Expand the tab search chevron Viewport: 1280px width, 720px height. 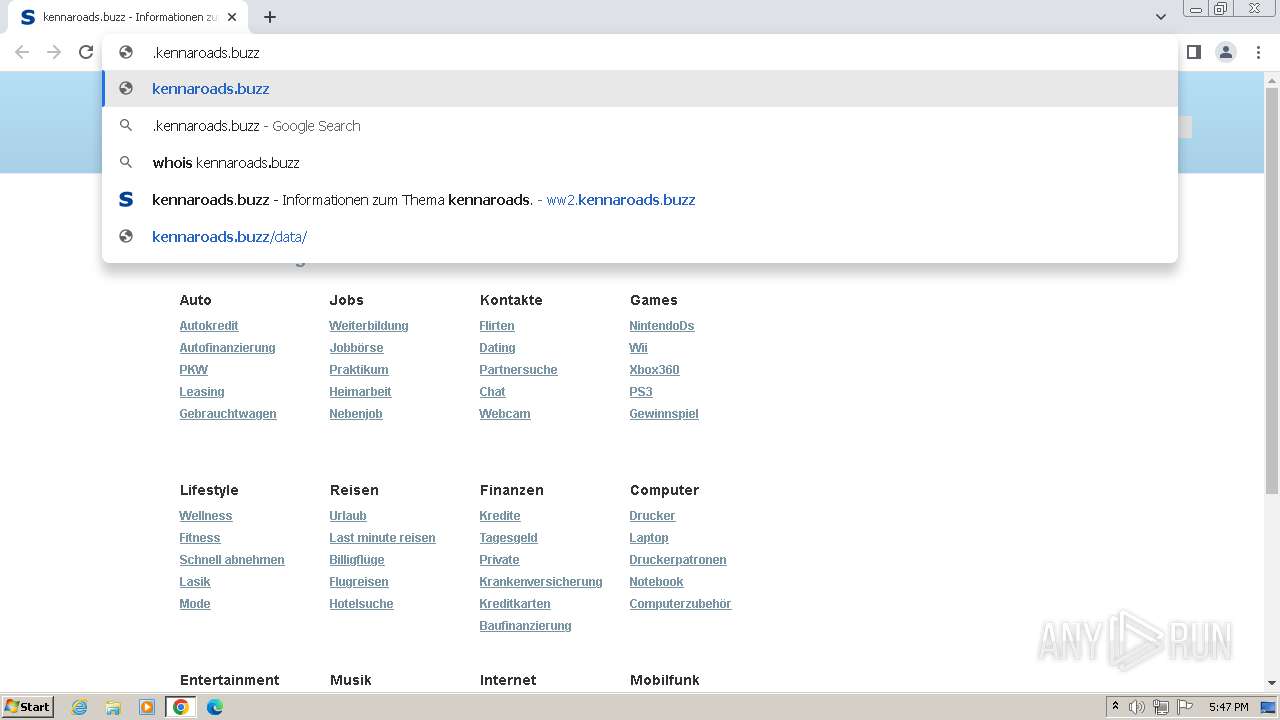click(1160, 17)
